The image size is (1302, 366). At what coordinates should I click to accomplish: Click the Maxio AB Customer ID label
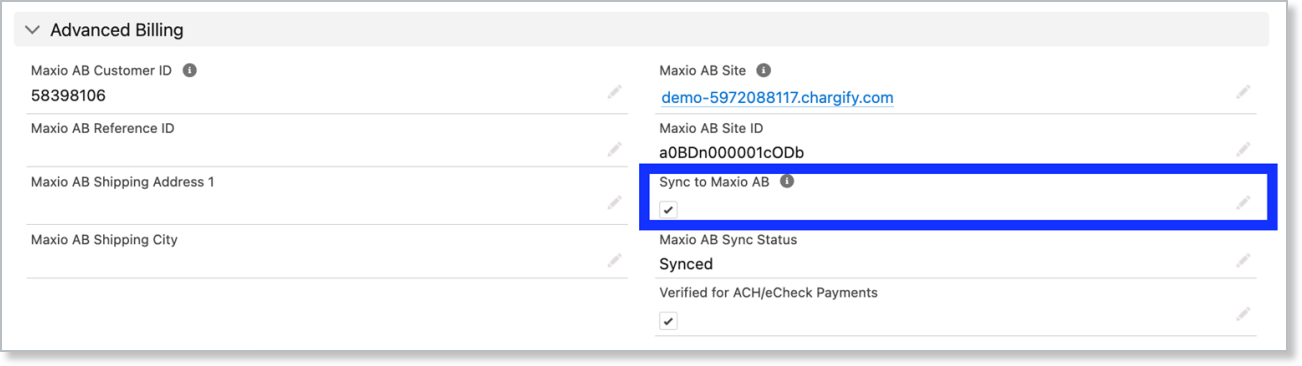102,71
